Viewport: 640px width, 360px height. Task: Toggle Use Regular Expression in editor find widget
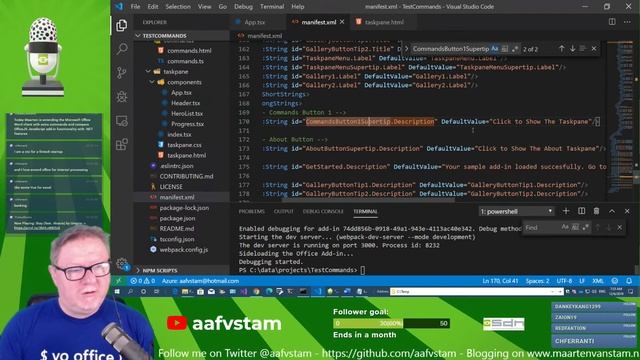[x=515, y=49]
